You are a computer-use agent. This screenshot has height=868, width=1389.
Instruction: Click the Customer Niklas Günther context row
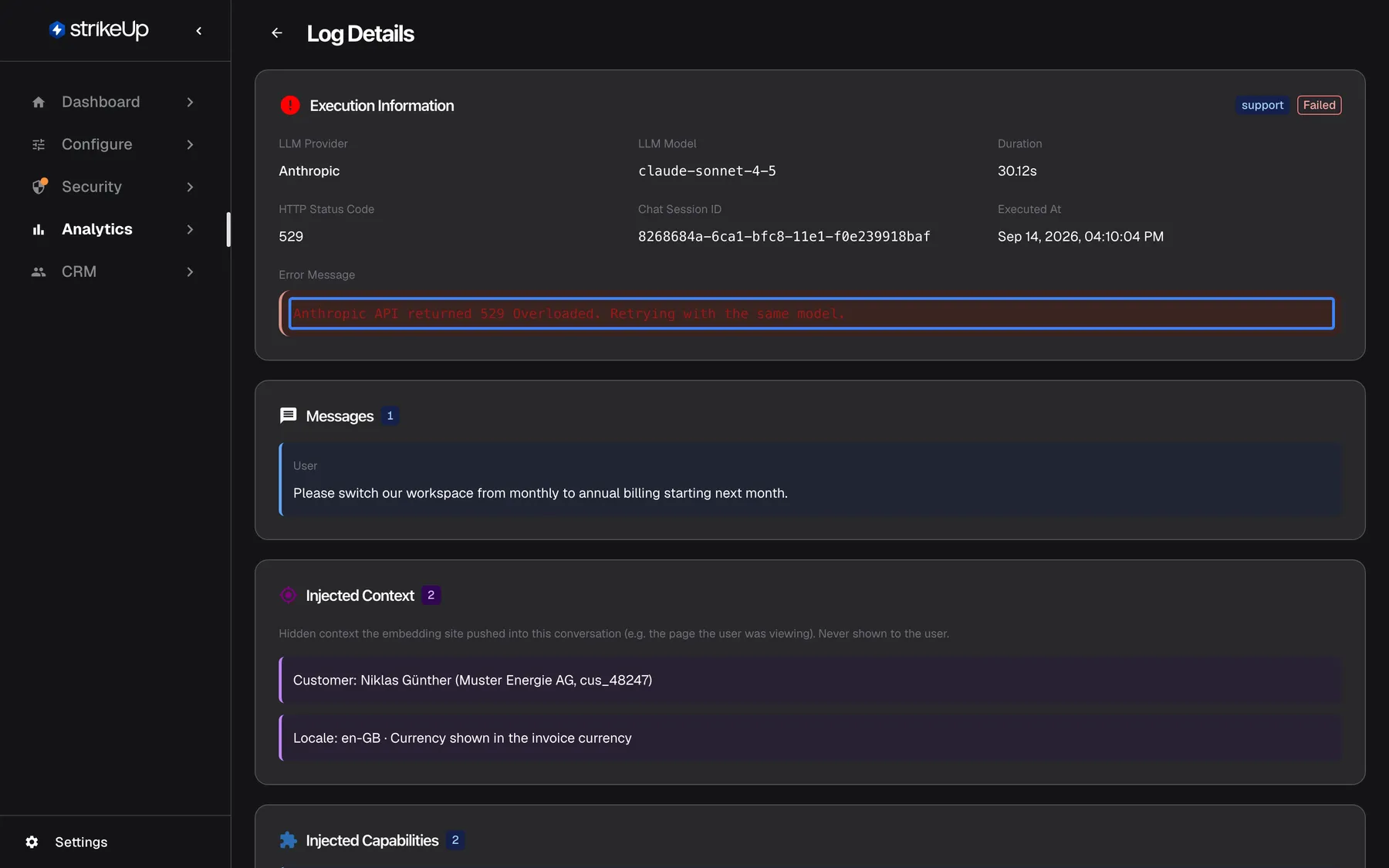(x=810, y=680)
